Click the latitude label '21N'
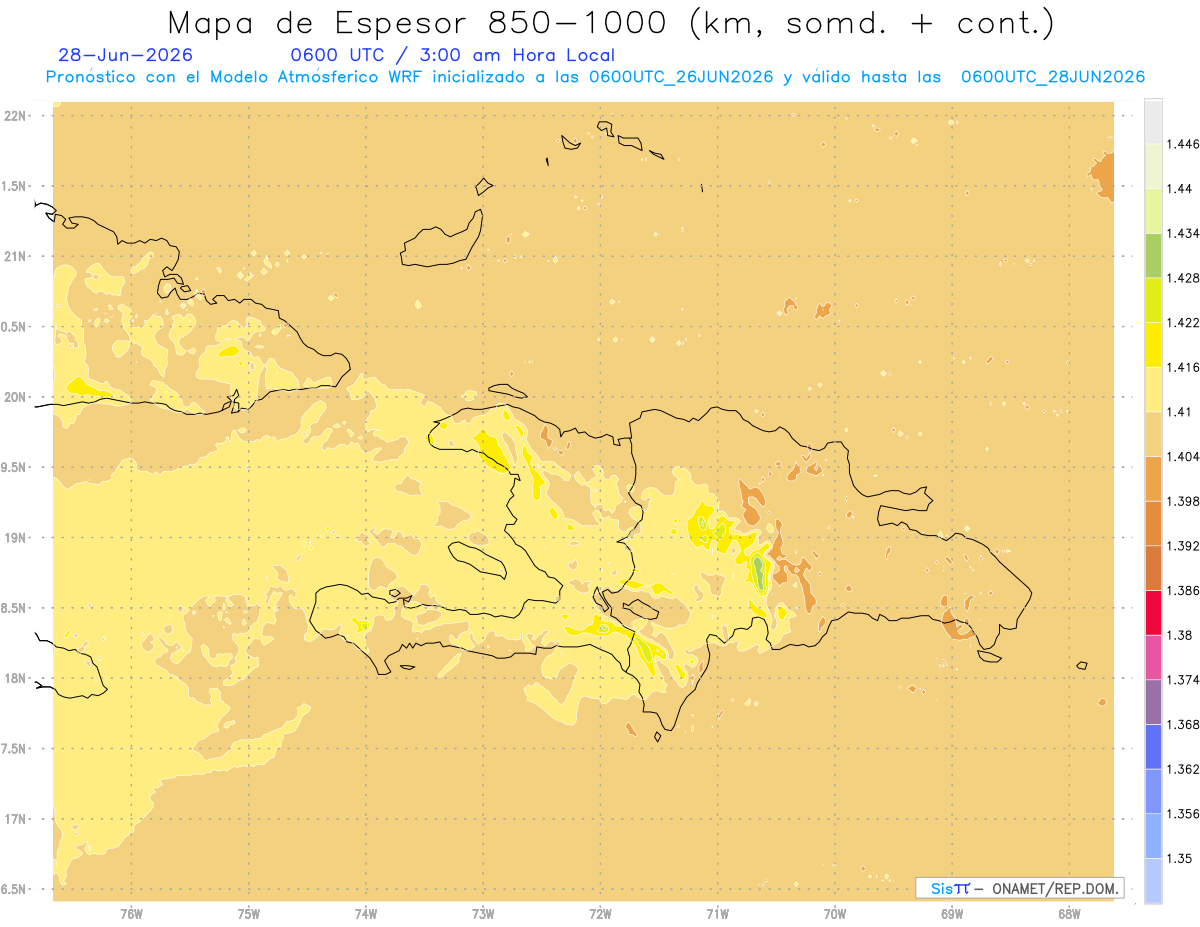The width and height of the screenshot is (1200, 927). pos(15,257)
